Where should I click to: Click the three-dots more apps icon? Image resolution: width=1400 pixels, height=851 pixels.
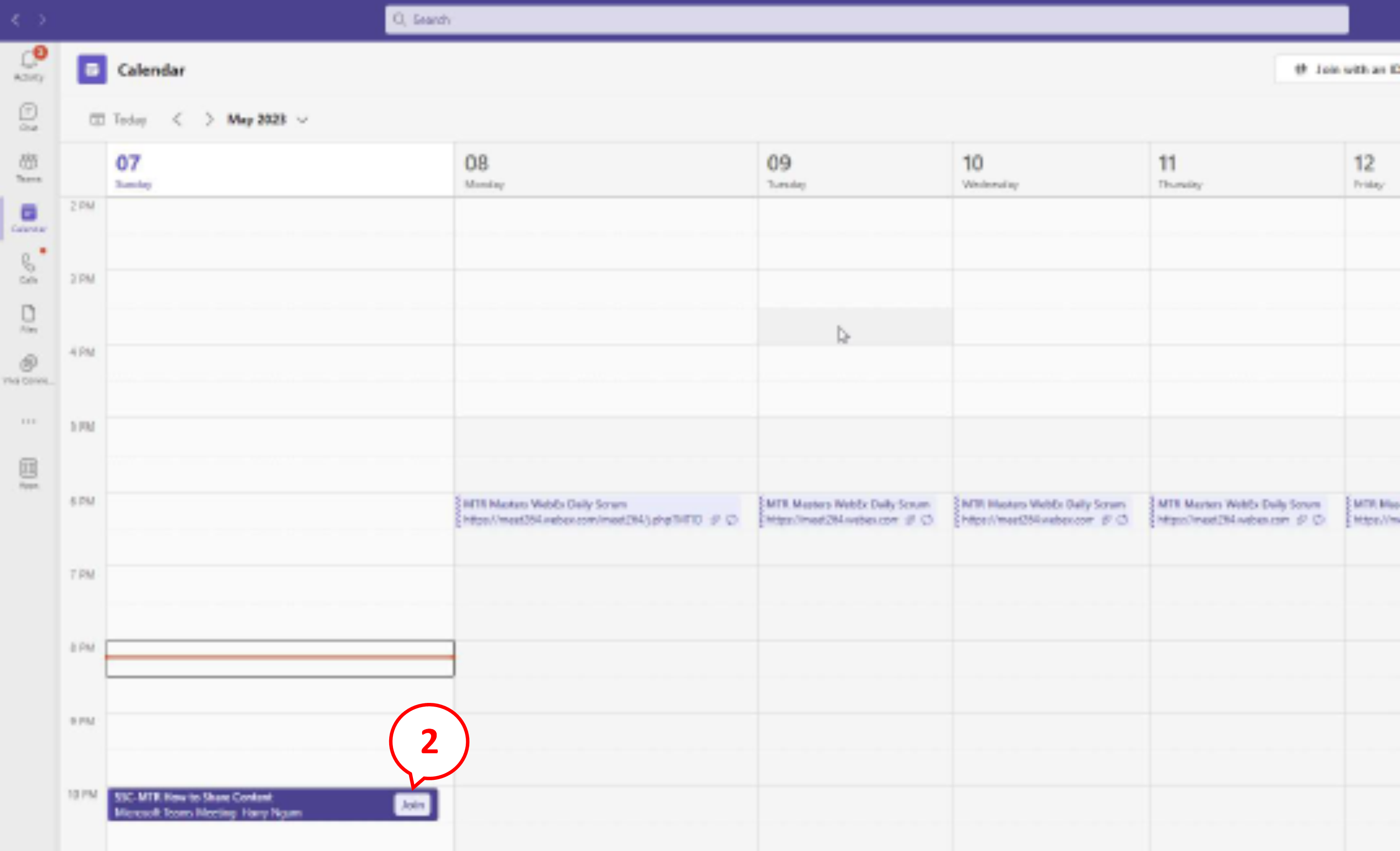[28, 421]
